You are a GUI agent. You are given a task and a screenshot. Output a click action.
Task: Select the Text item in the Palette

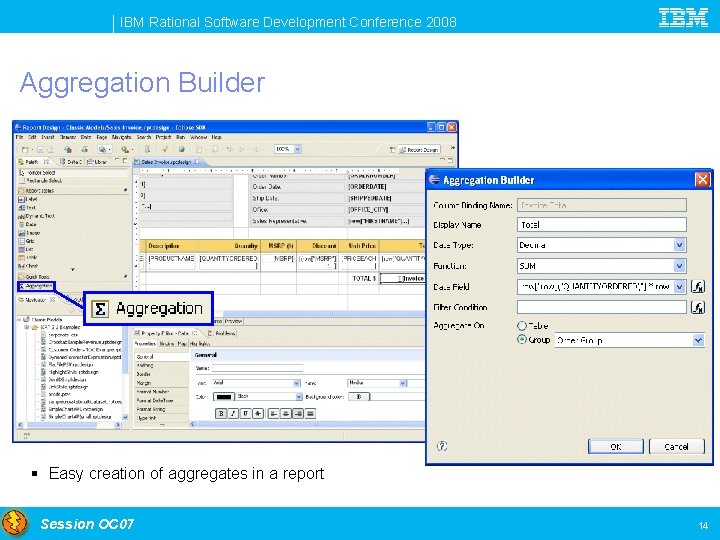click(27, 208)
